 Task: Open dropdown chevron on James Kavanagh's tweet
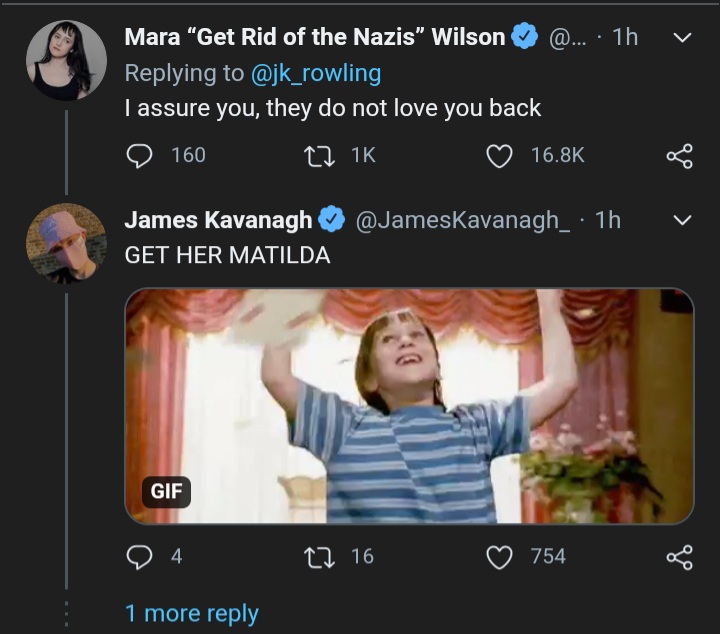[x=682, y=220]
